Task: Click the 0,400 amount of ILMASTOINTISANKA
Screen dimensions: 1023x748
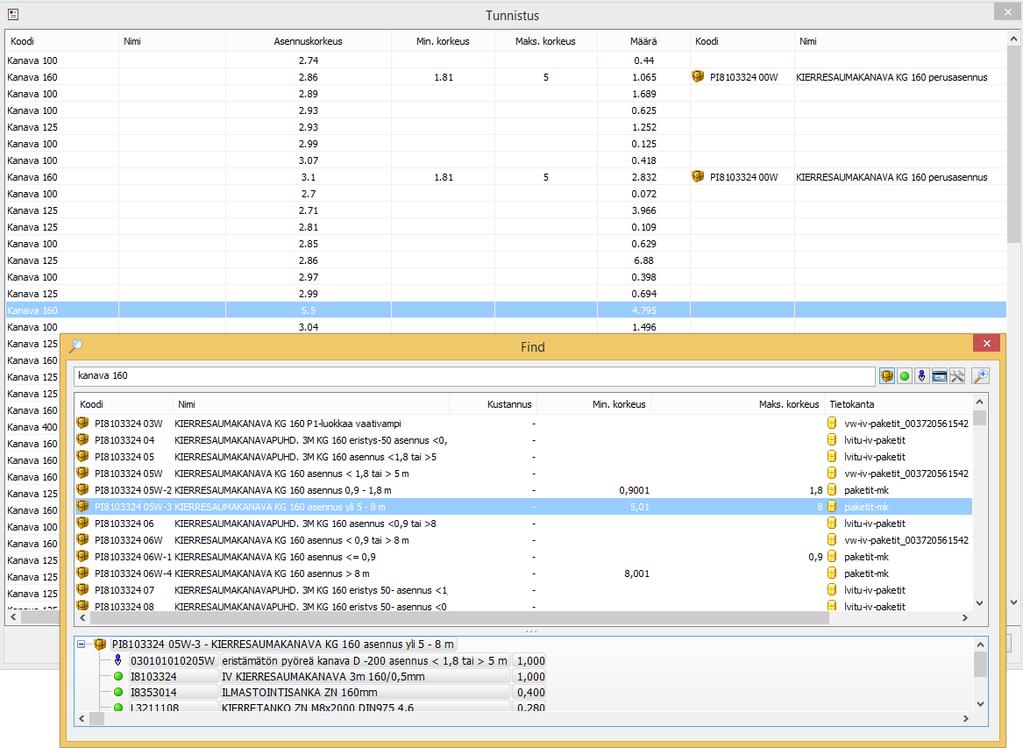Action: (530, 693)
